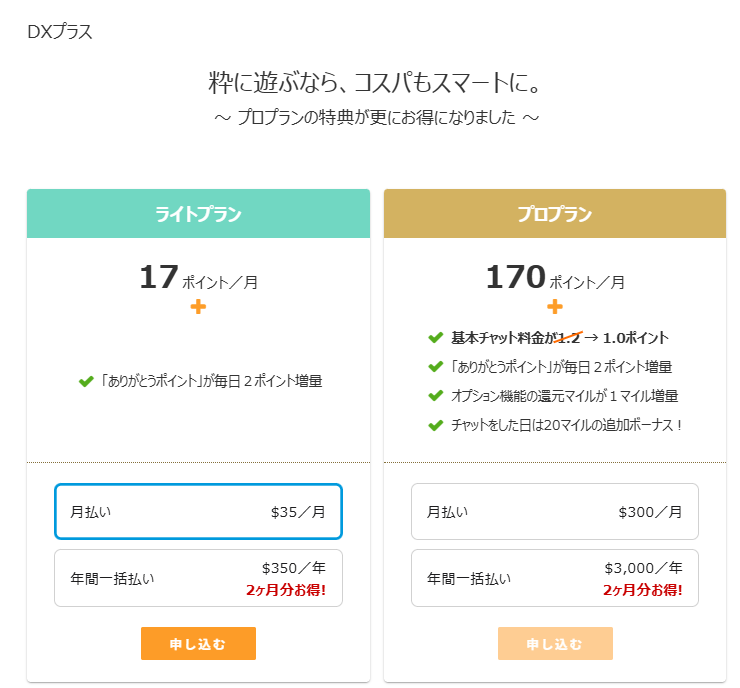Click the DXプラス title text
The height and width of the screenshot is (688, 740).
point(60,31)
